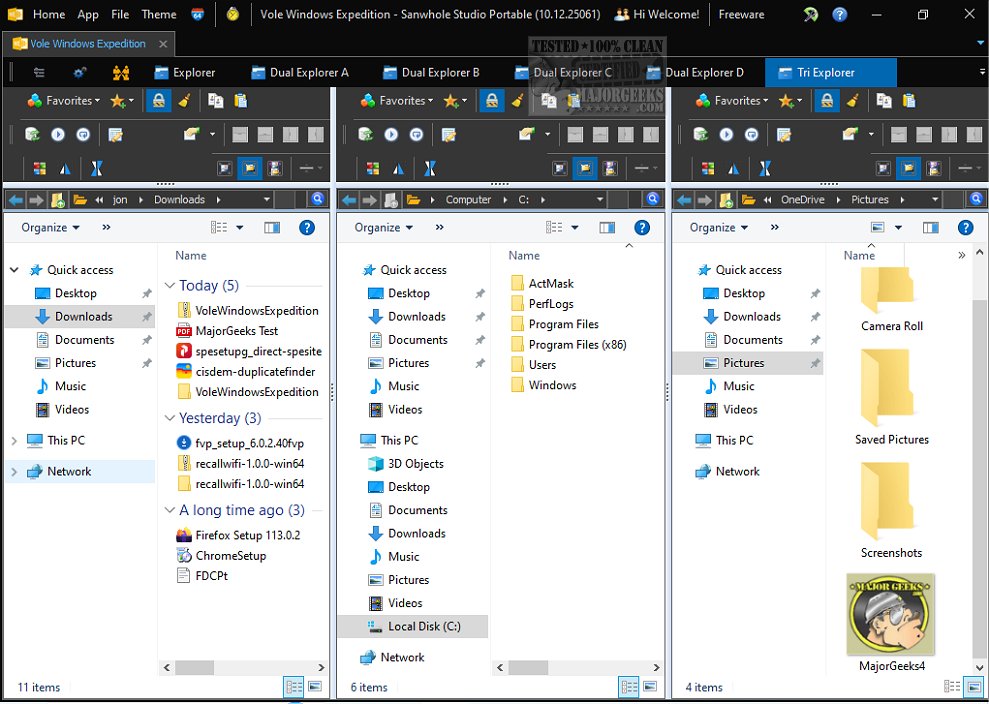Click the Freeware label button
Viewport: 989px width, 704px height.
point(741,14)
